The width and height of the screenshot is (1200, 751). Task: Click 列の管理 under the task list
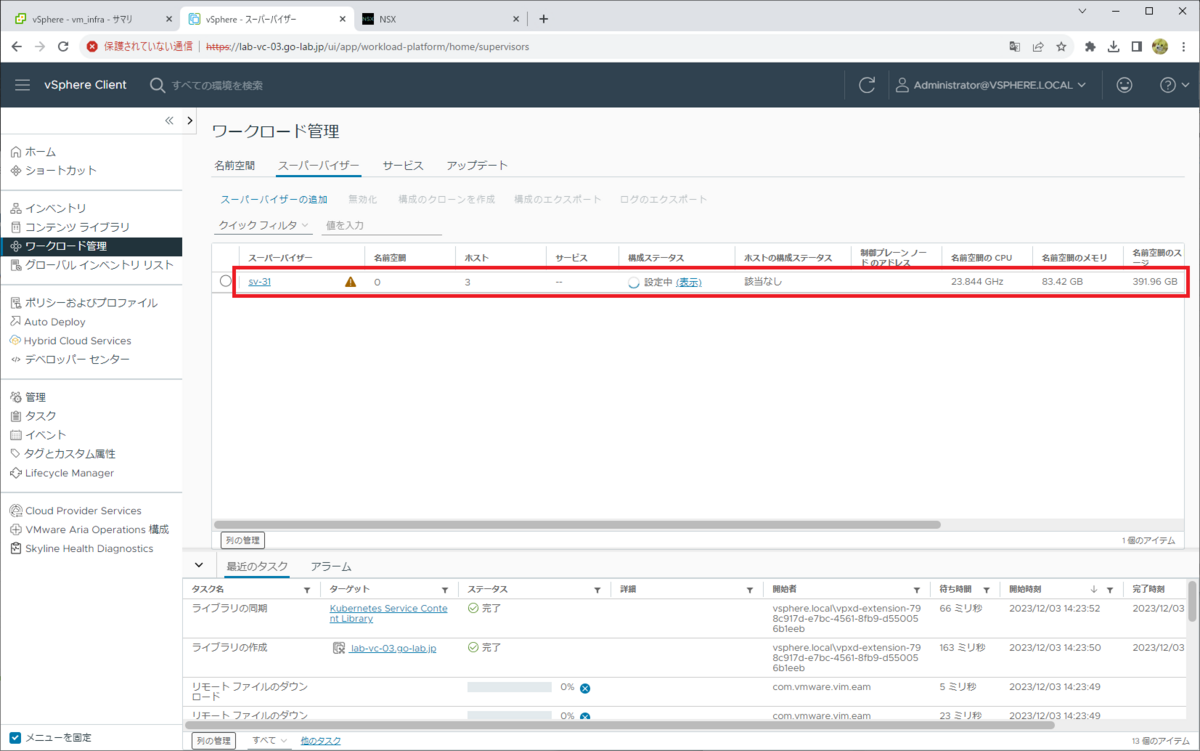(x=213, y=741)
